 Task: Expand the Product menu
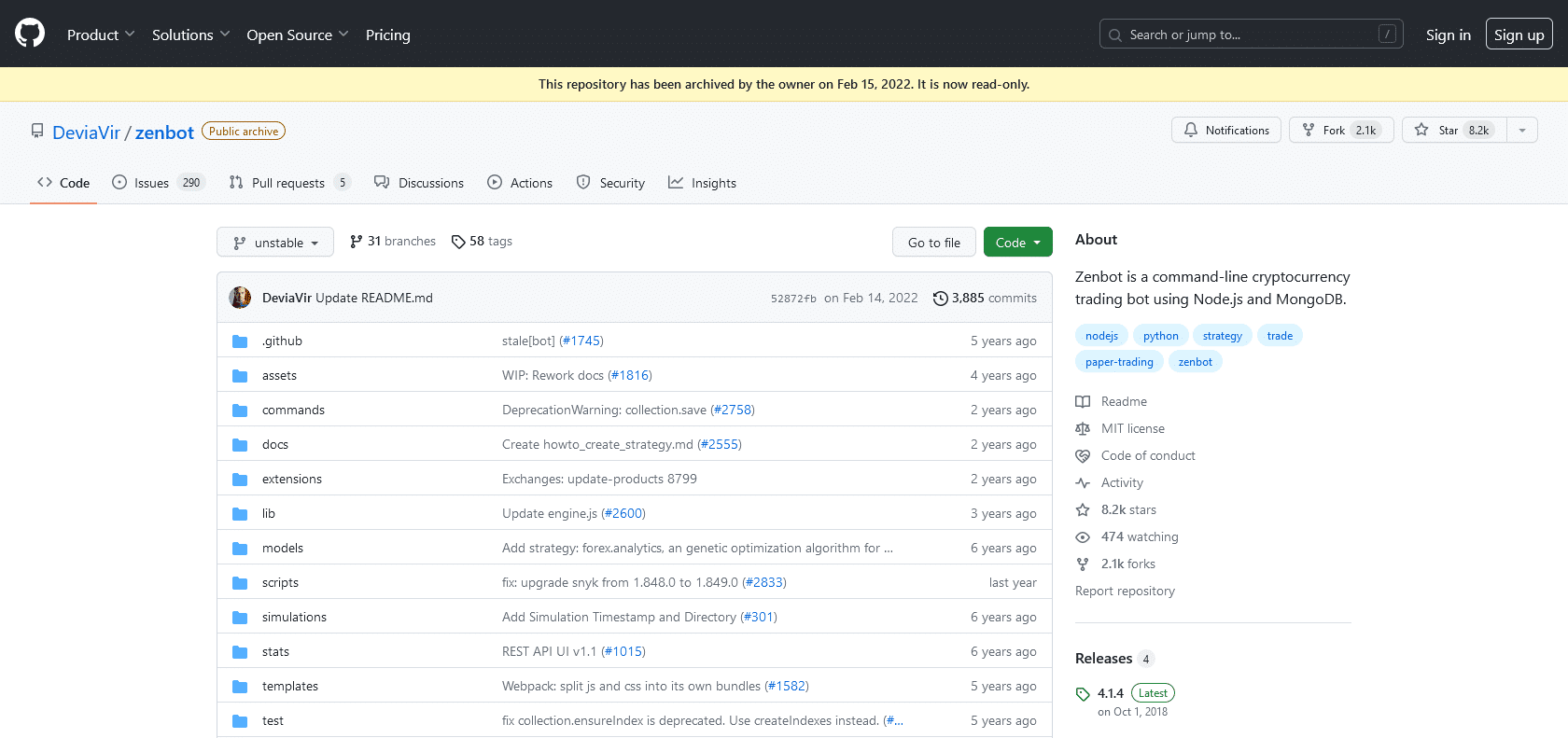pyautogui.click(x=101, y=35)
